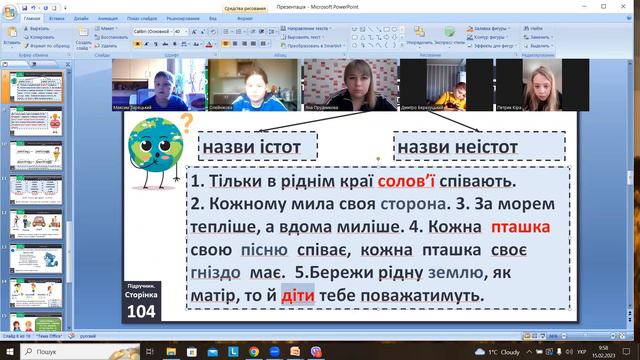Center the text in paragraph group
This screenshot has width=640, height=360.
[235, 44]
